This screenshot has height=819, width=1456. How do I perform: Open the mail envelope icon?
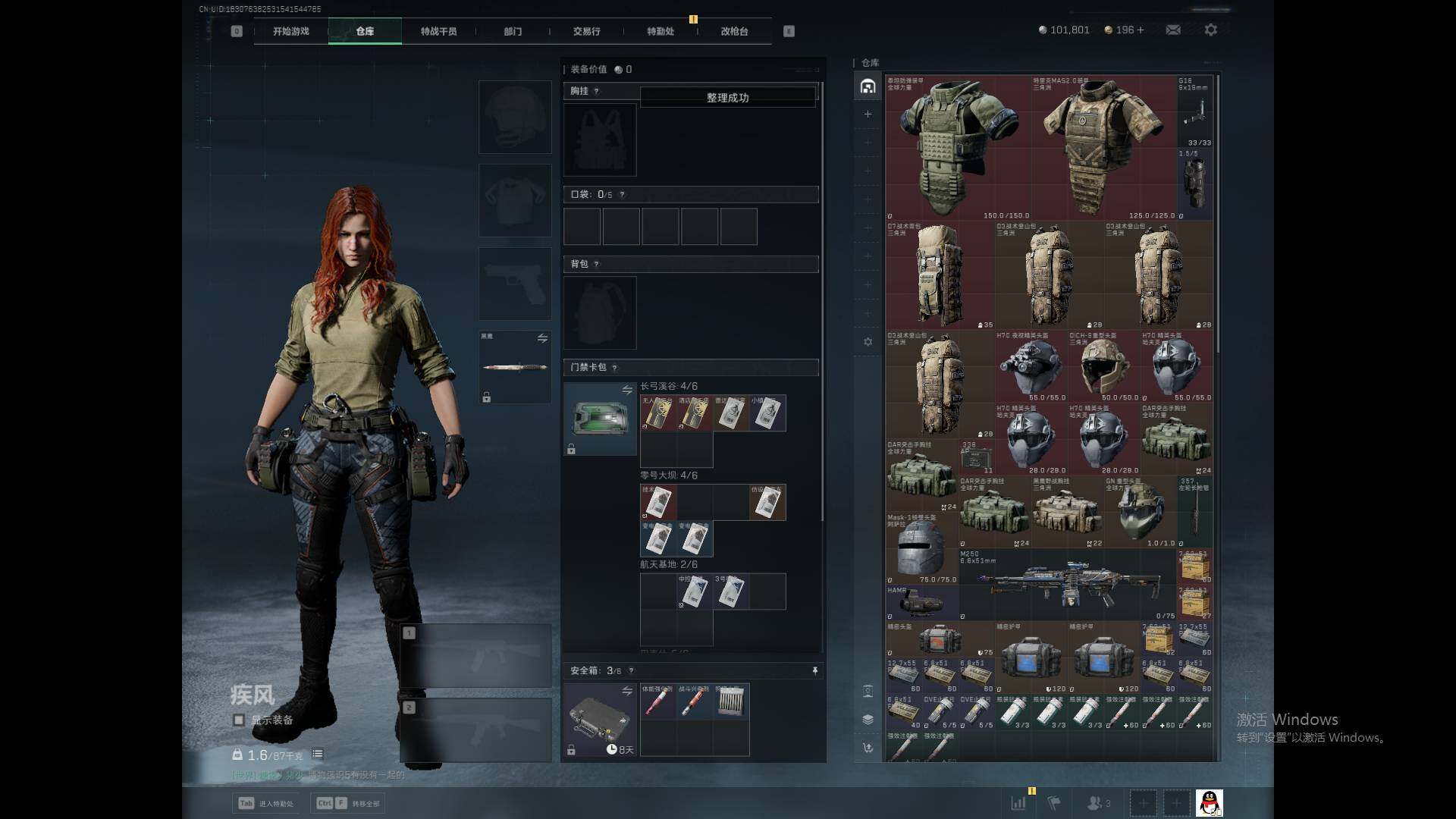1172,30
